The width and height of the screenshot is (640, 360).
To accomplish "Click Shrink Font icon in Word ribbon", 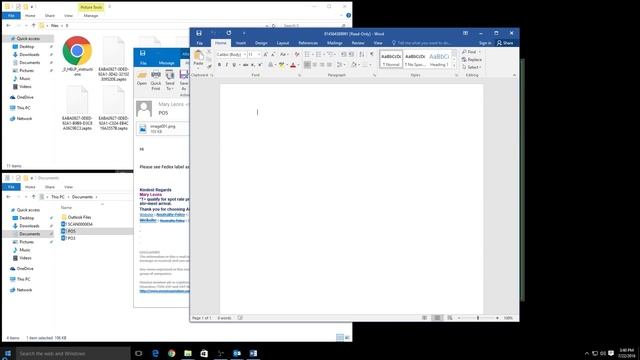I will pos(272,54).
